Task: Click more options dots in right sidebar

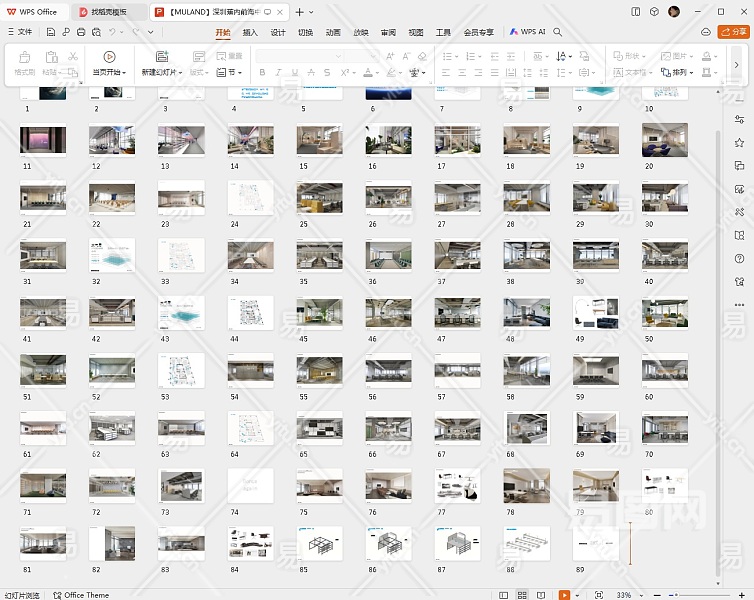Action: [x=739, y=305]
